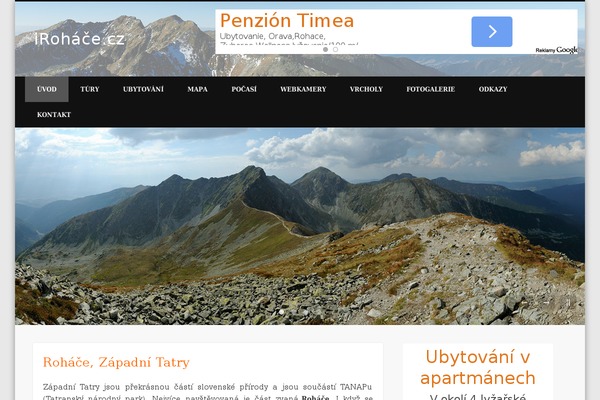Click the Reklamy Google label
Image resolution: width=600 pixels, height=400 pixels.
click(556, 50)
